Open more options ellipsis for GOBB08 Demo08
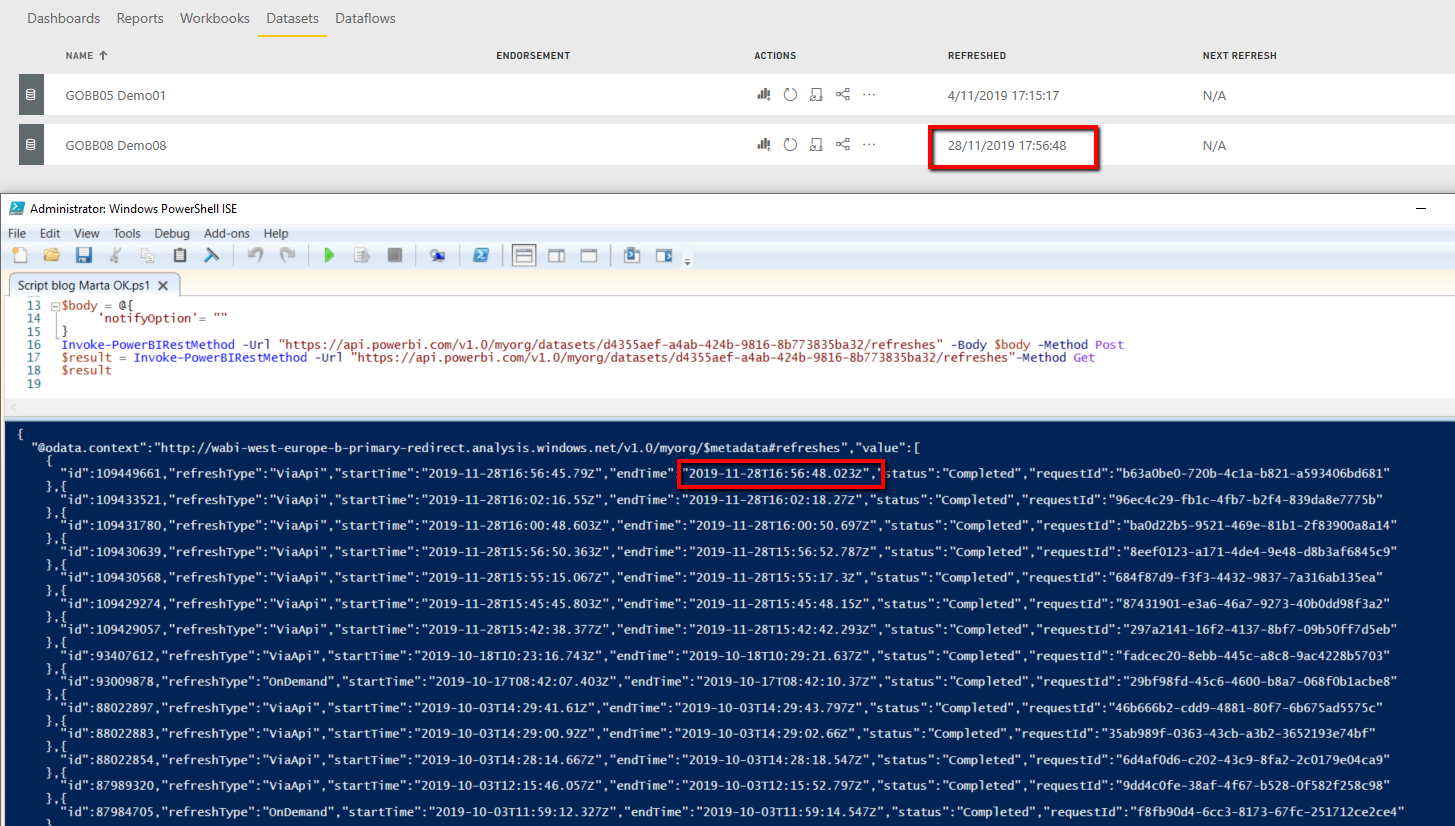 (869, 145)
